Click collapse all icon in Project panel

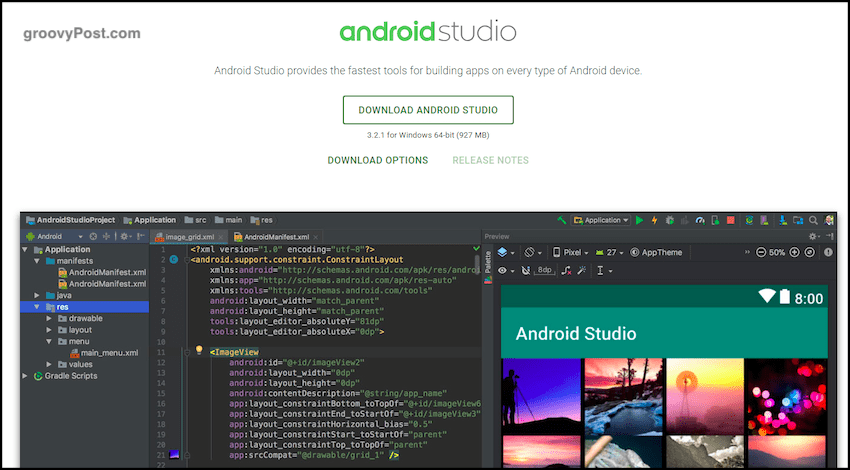pos(106,236)
